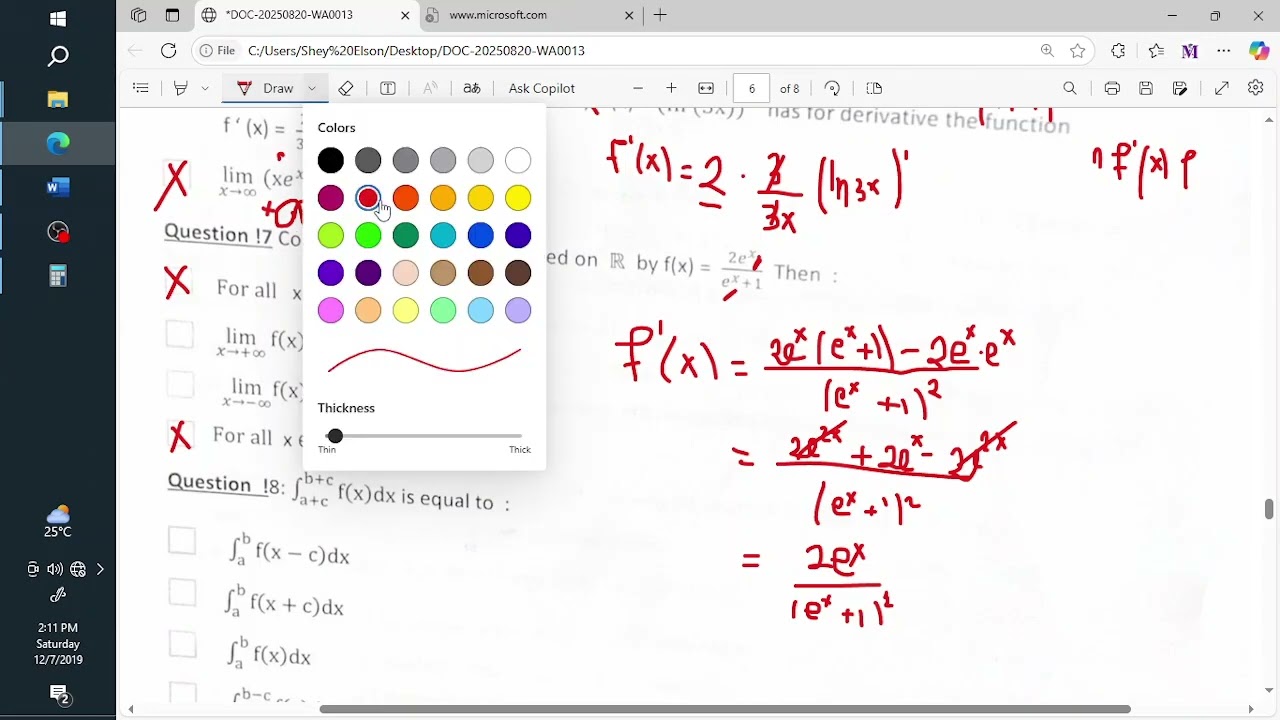Choose the bright yellow color swatch
1280x720 pixels.
518,198
